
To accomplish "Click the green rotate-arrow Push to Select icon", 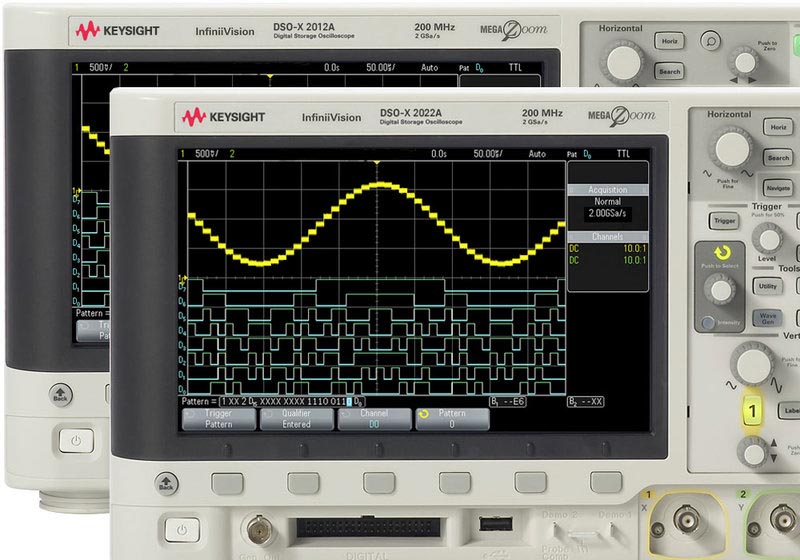I will 721,252.
